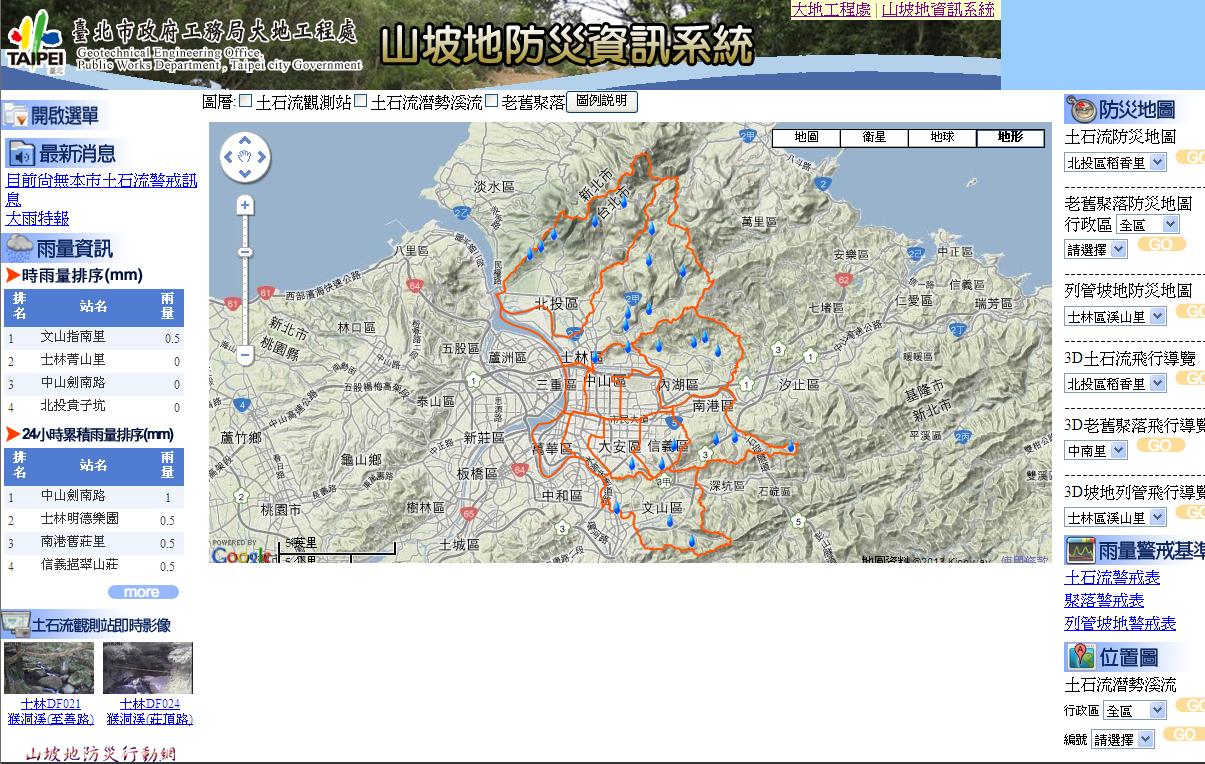
Task: Switch map to 地圖 view
Action: tap(806, 138)
